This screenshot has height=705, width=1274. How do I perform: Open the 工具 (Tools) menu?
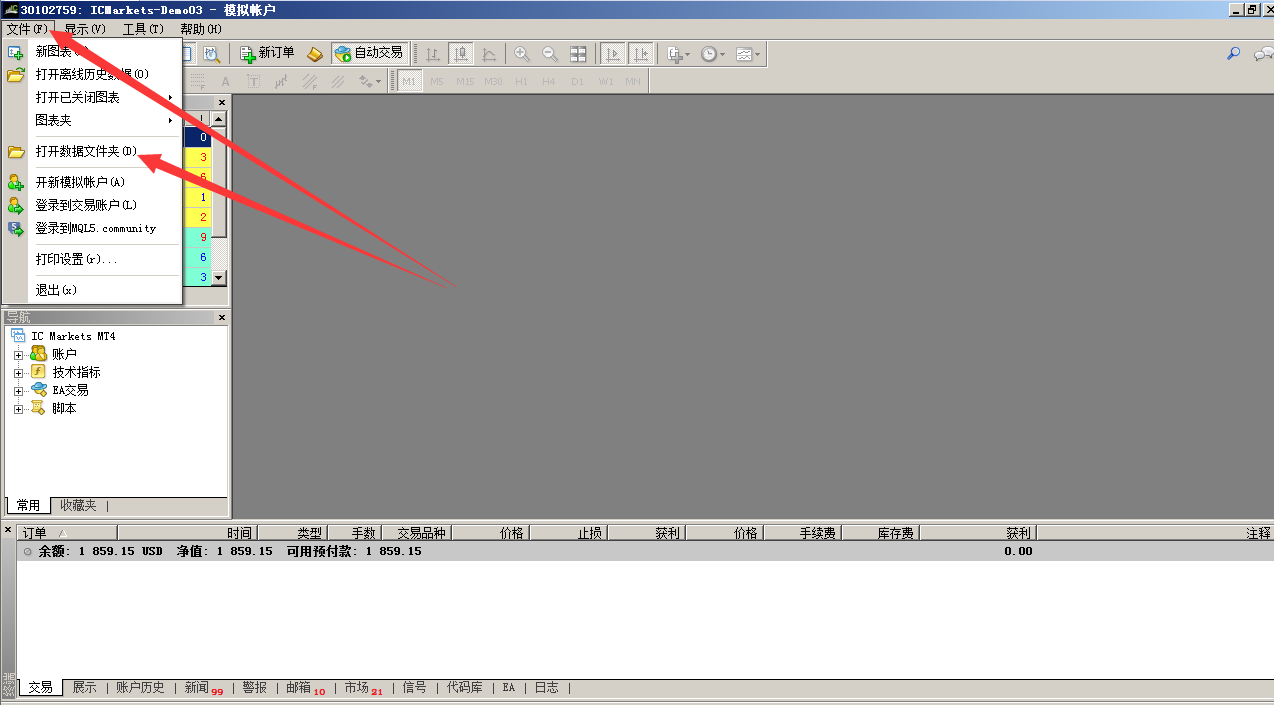(x=143, y=29)
